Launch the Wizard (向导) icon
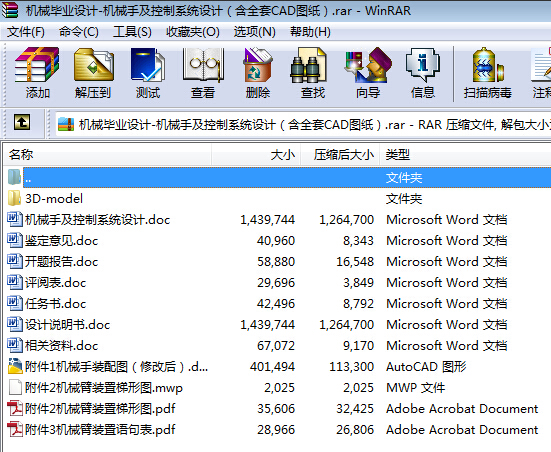The height and width of the screenshot is (452, 551). [368, 65]
